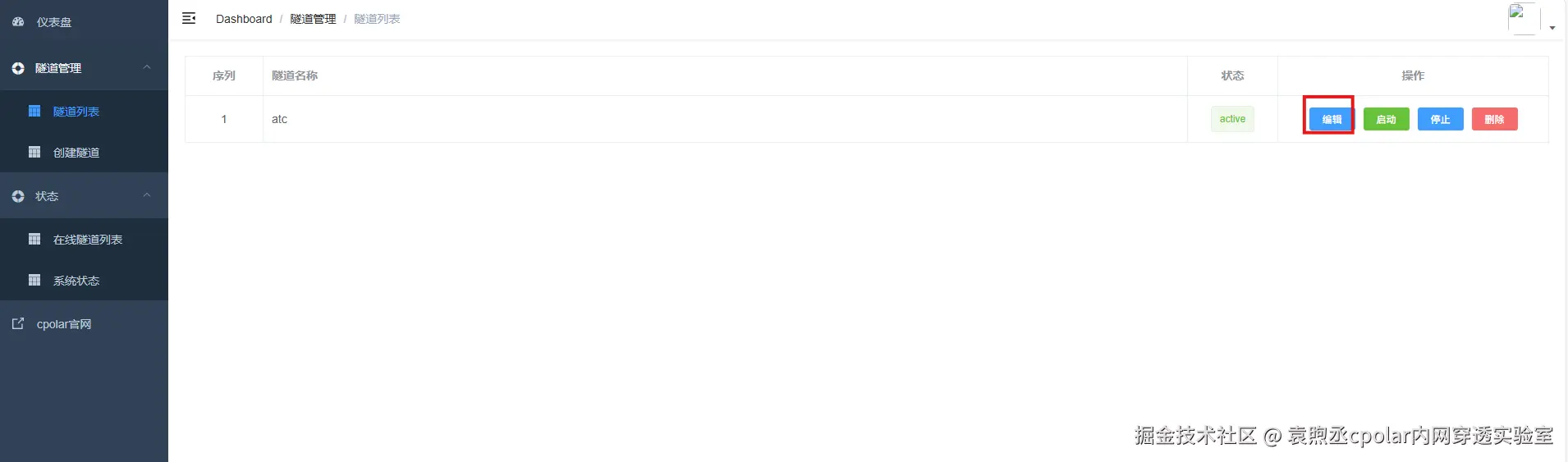Viewport: 1568px width, 462px height.
Task: Click the dashboard gauge icon in sidebar
Action: (x=18, y=22)
